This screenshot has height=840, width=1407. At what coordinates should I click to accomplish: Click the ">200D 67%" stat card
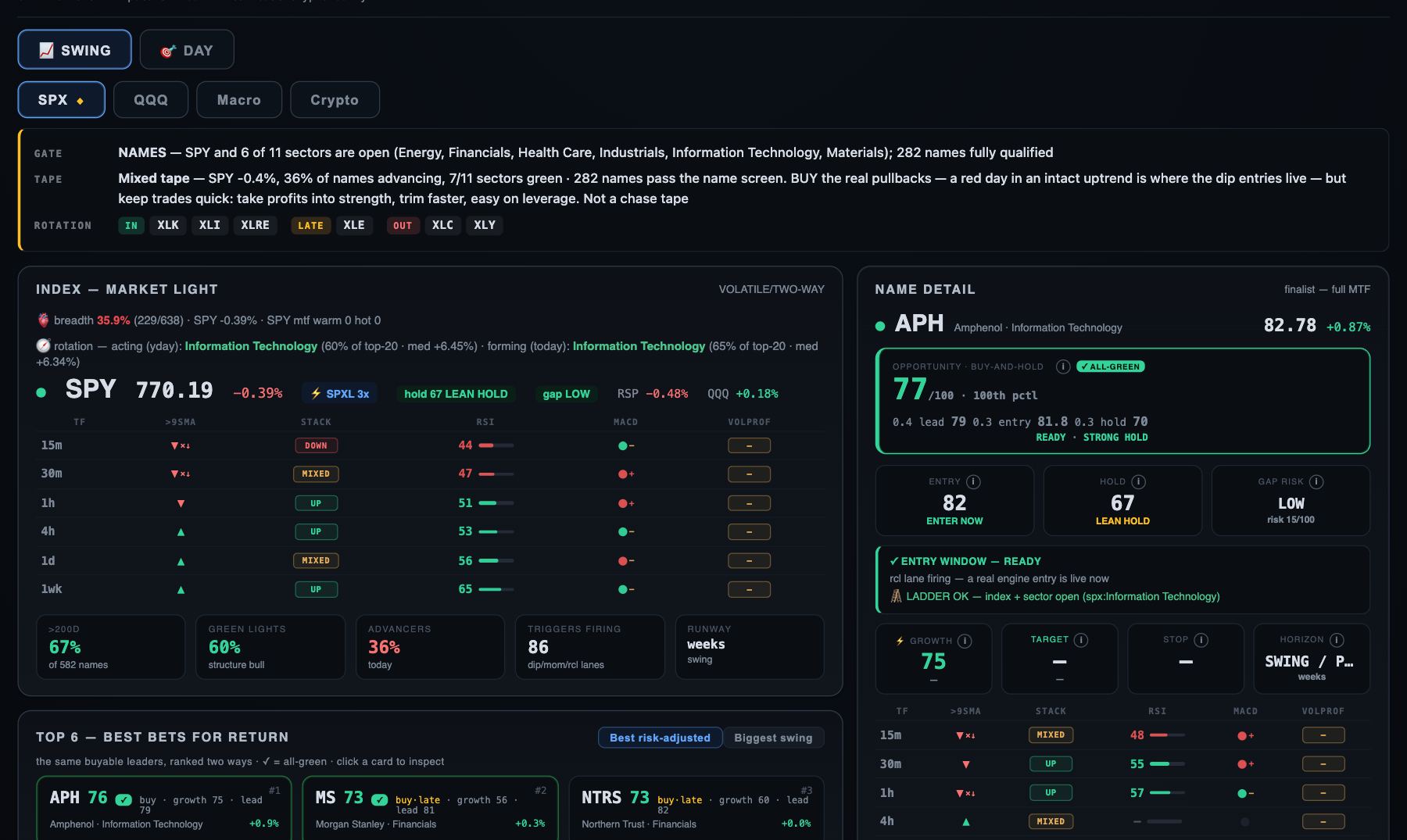click(111, 647)
